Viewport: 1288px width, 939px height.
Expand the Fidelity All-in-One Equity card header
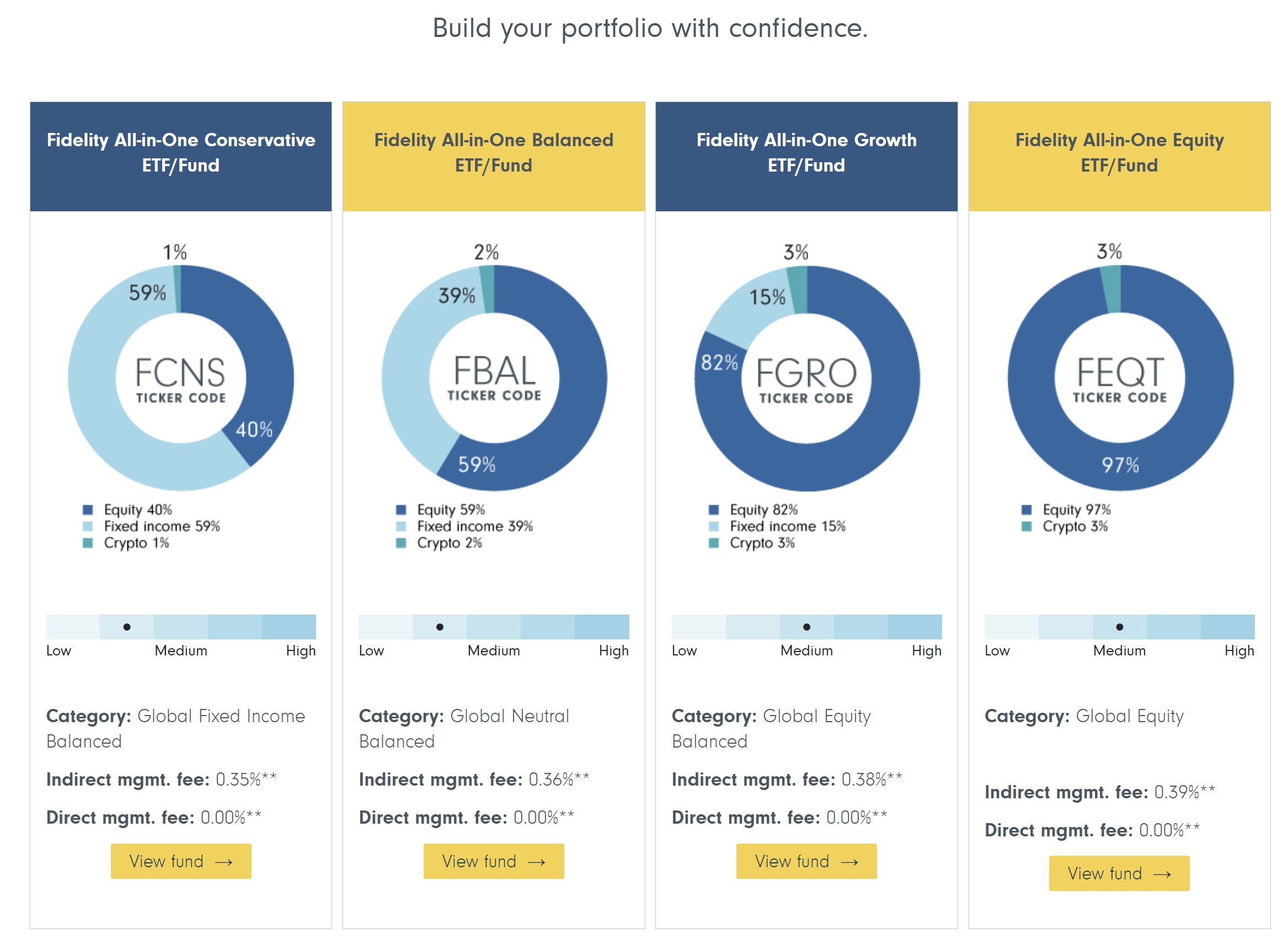1119,153
